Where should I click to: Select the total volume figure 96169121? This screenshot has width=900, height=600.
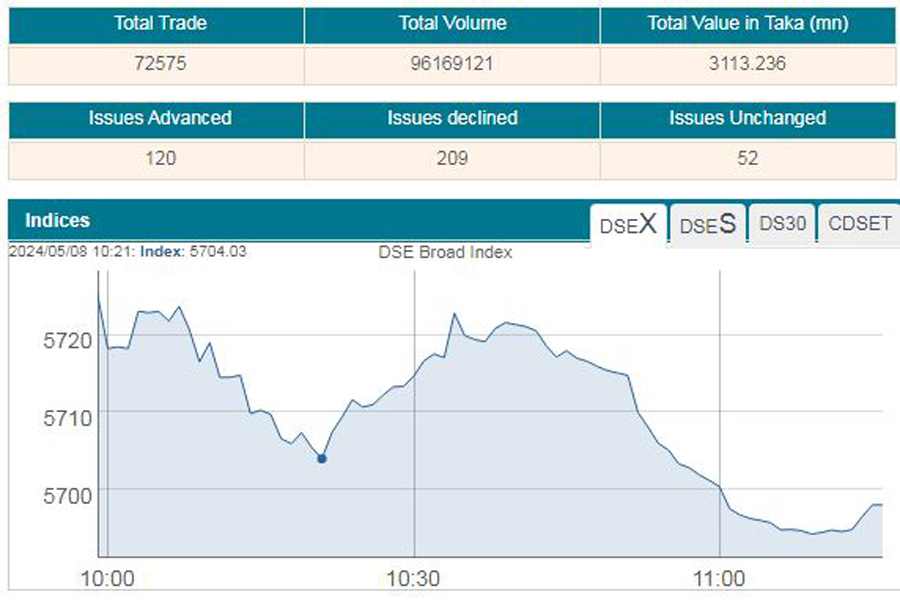(x=452, y=64)
